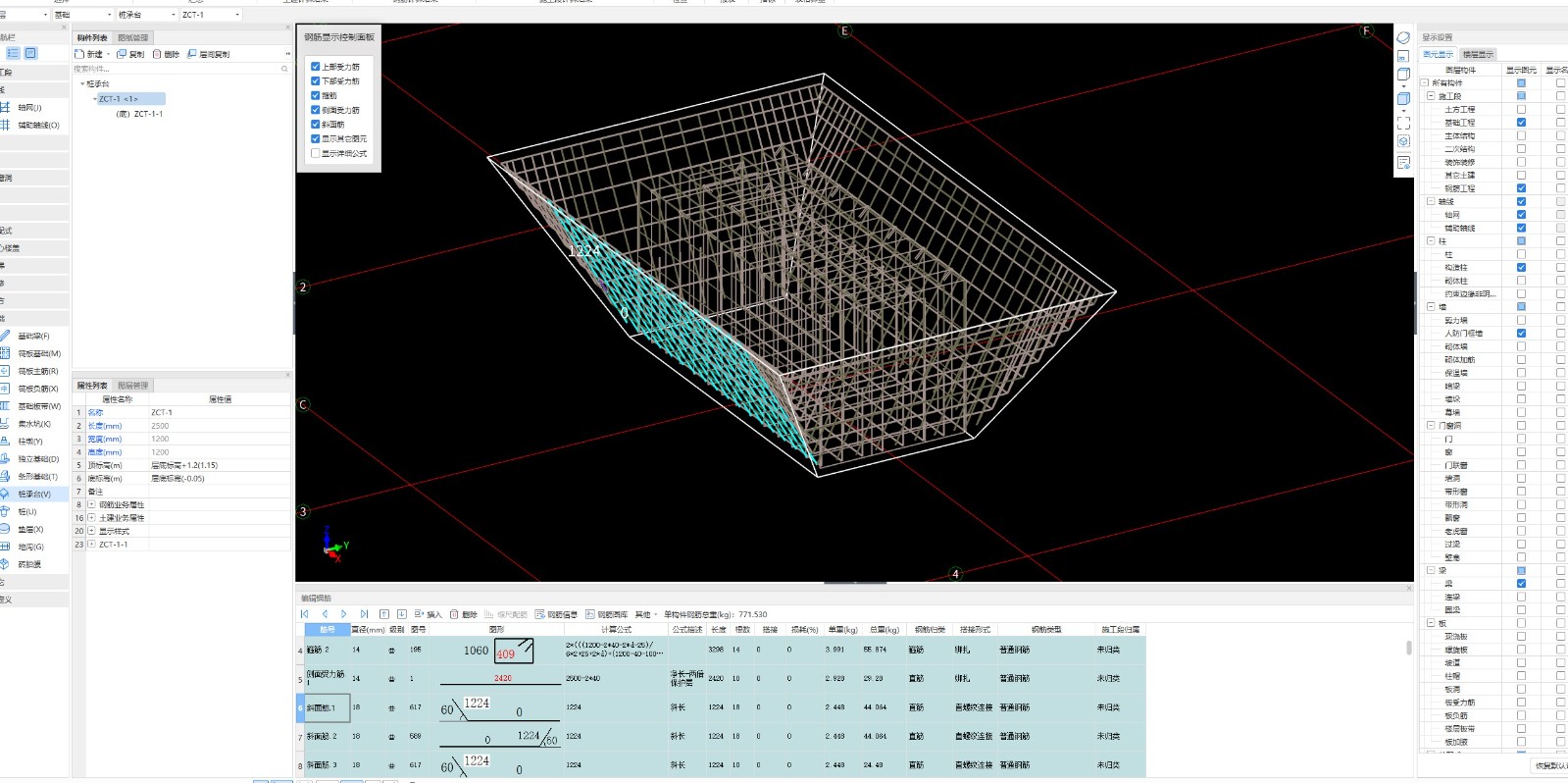Choose the 基础板带(W) foundation strip item
The height and width of the screenshot is (783, 1568).
[38, 406]
